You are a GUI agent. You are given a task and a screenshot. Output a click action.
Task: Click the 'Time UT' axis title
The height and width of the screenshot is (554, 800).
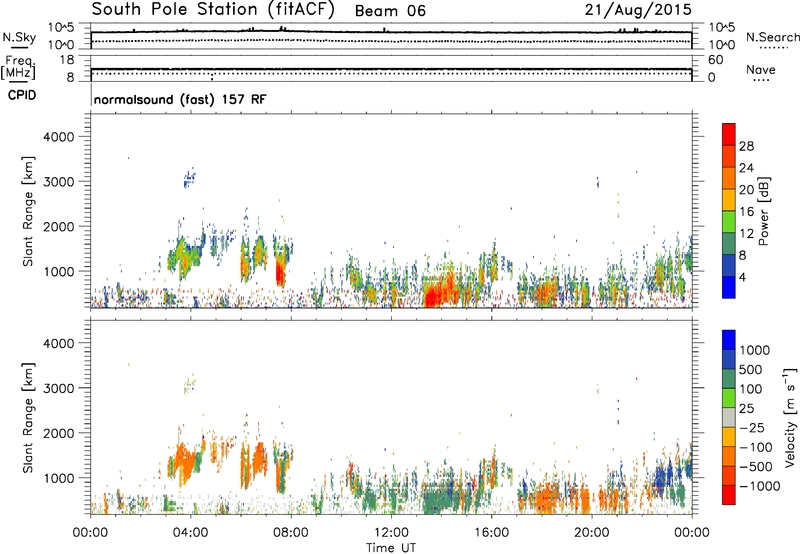(x=391, y=548)
